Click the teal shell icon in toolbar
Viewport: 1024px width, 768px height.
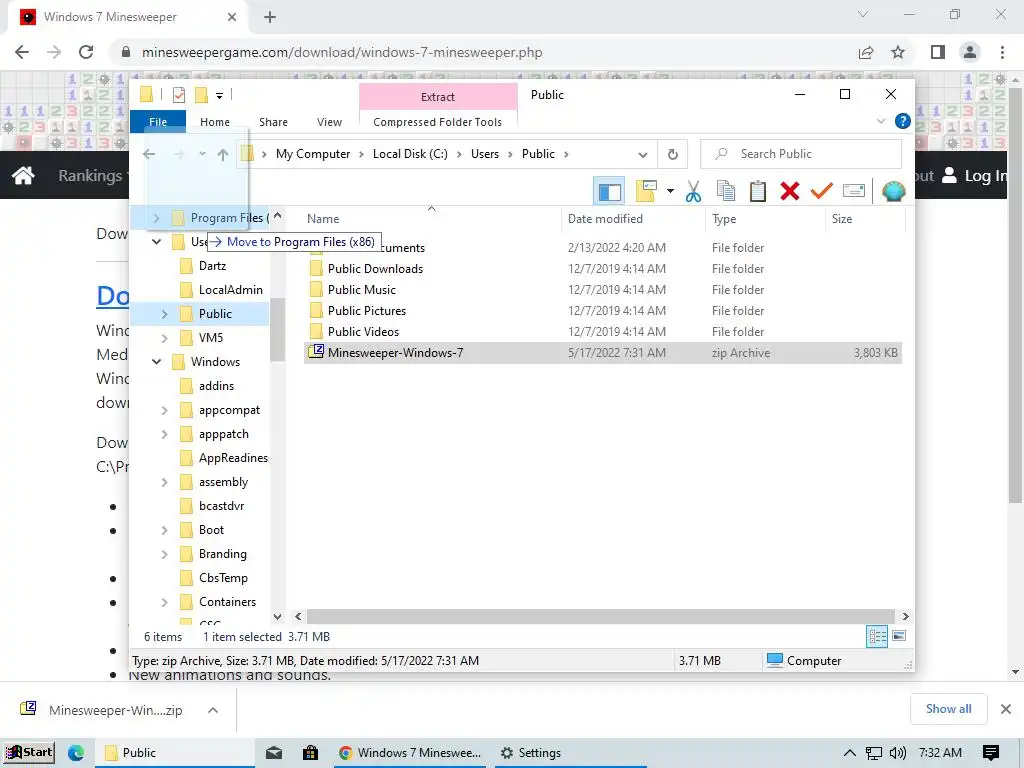click(893, 191)
